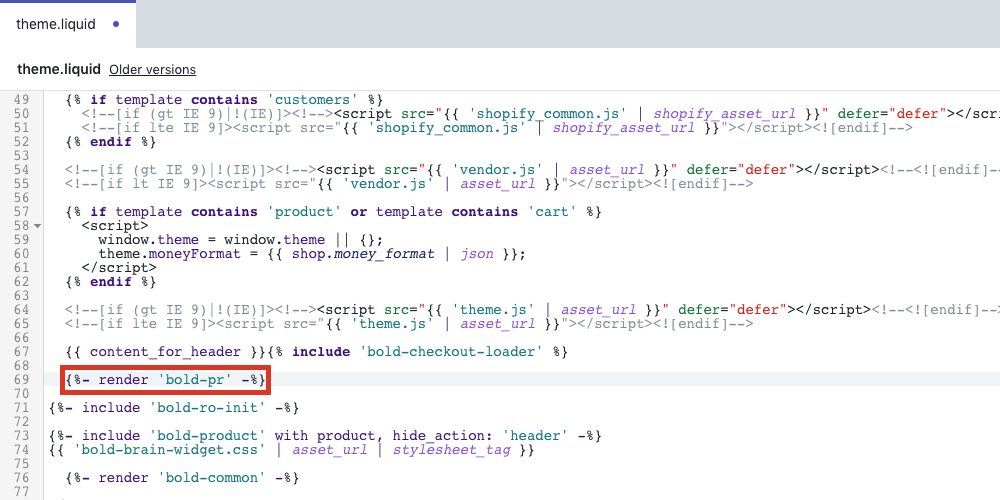Click line number 49 in the gutter
Viewport: 1000px width, 500px height.
(21, 100)
